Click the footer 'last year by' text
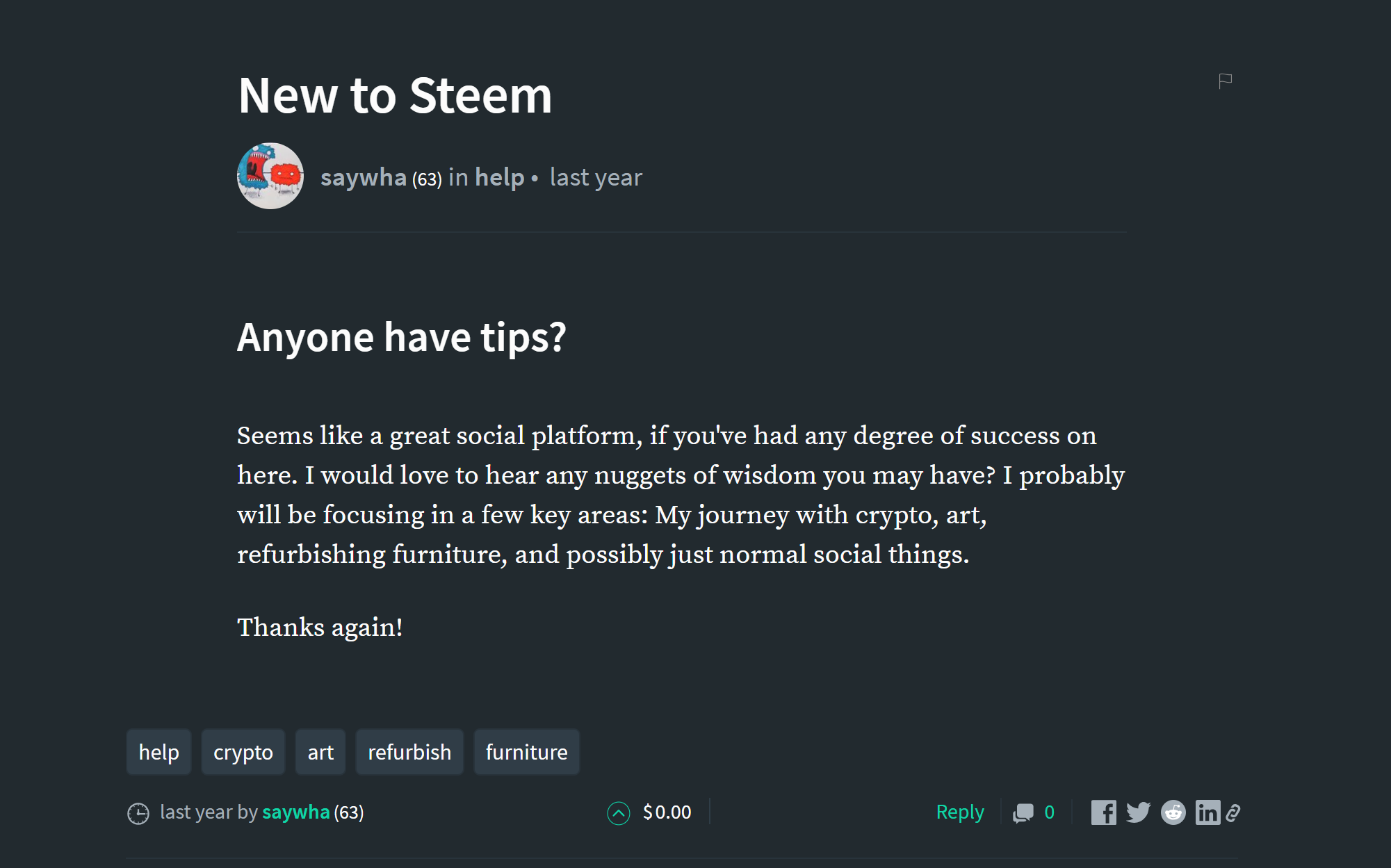The image size is (1391, 868). pos(209,812)
